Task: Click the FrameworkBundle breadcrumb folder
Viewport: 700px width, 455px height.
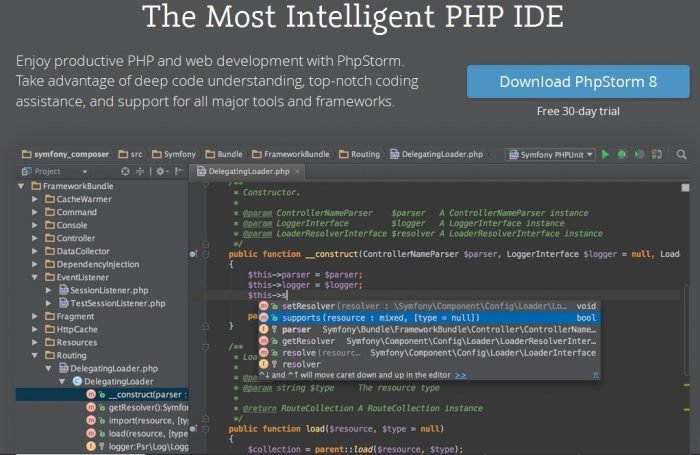Action: click(291, 154)
